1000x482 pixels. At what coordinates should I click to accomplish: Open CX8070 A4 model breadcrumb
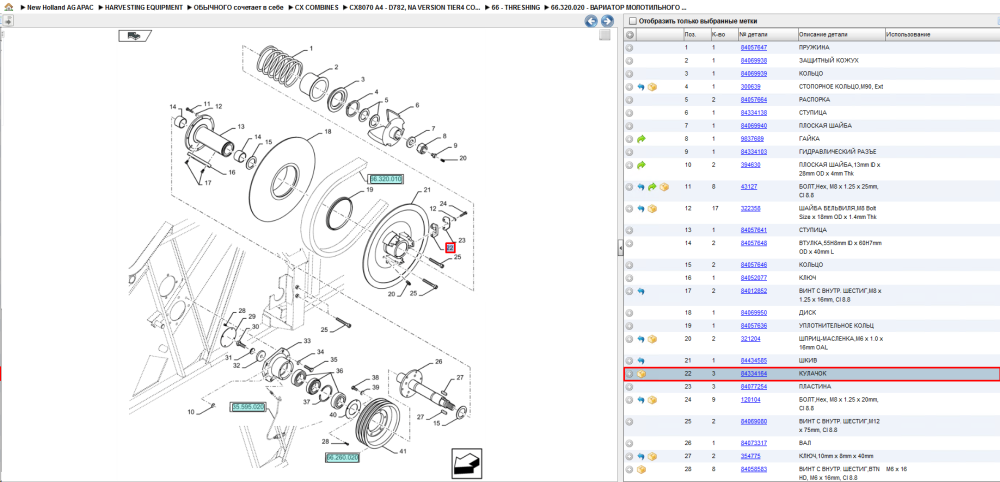tap(415, 8)
